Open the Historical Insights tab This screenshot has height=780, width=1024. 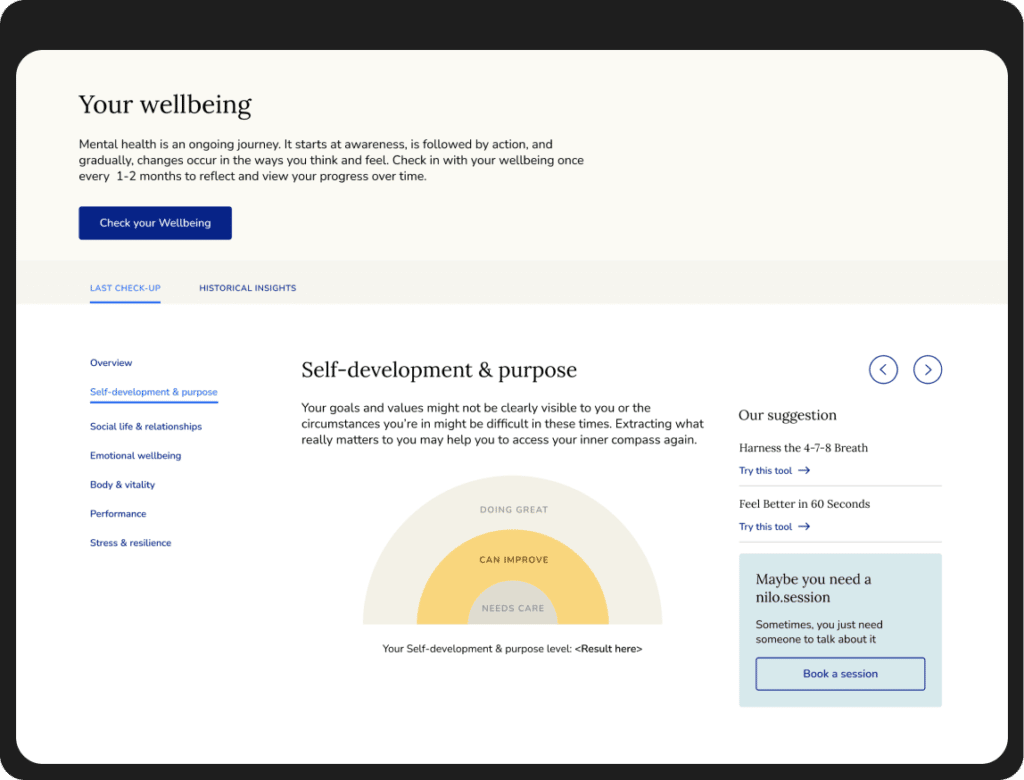click(x=248, y=288)
